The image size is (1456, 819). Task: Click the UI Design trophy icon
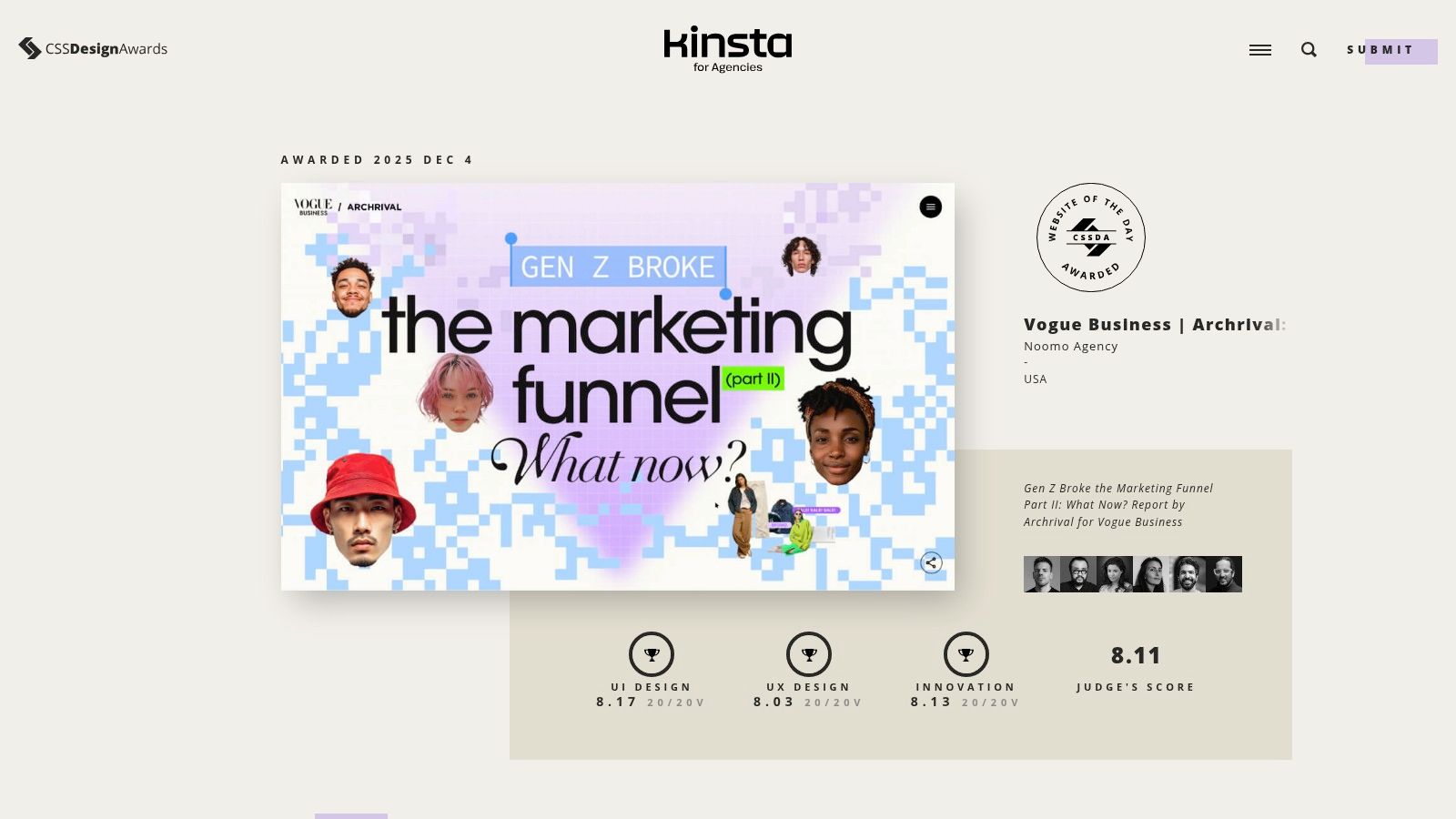(x=652, y=654)
